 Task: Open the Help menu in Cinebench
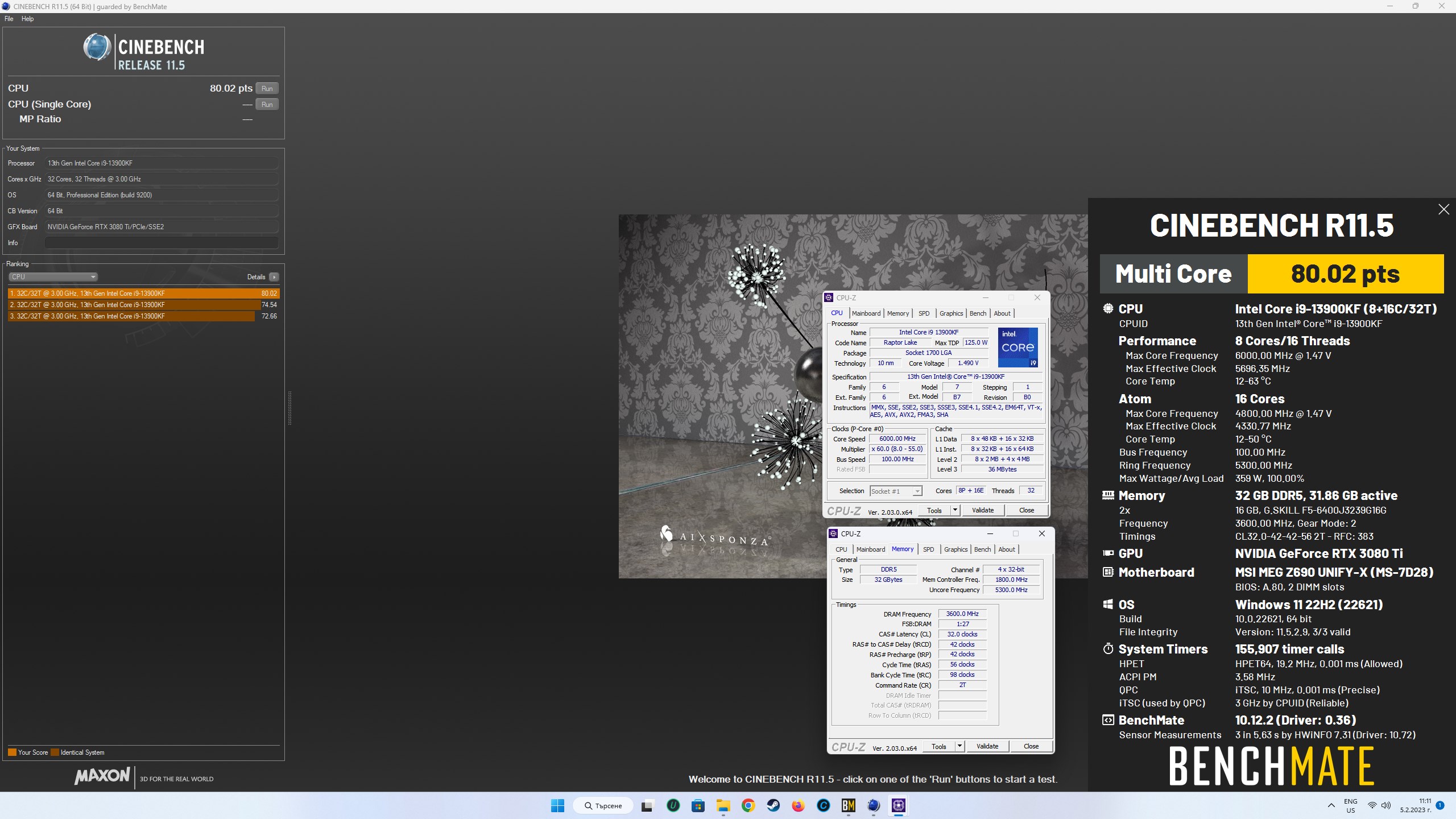27,19
